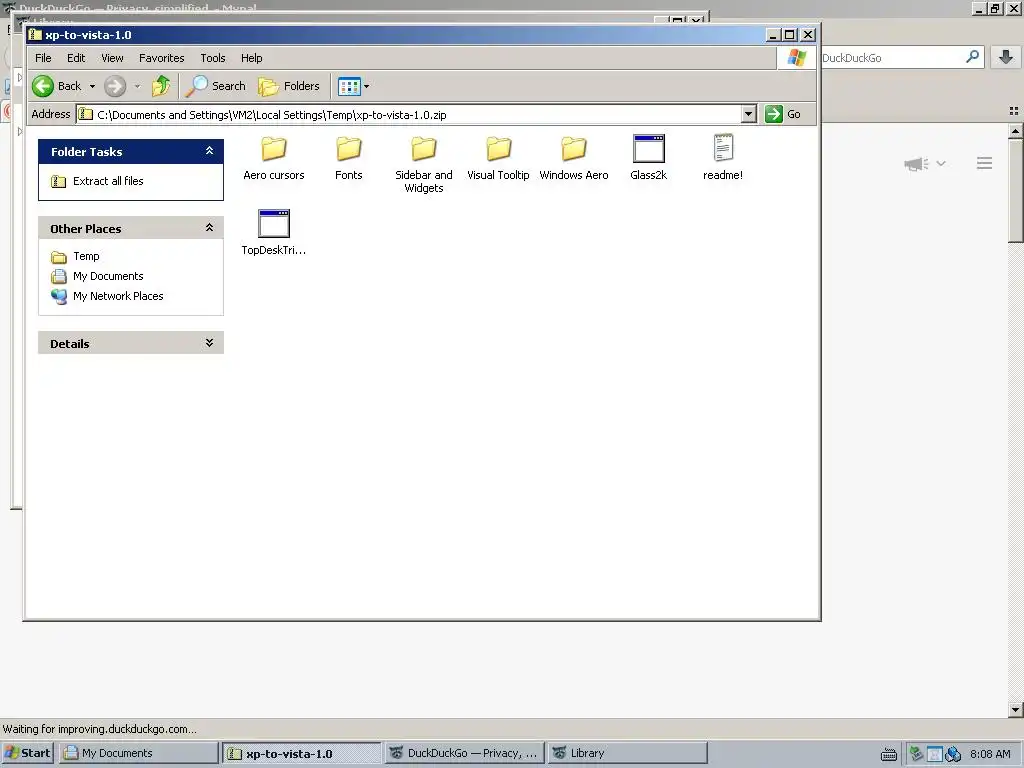The width and height of the screenshot is (1024, 768).
Task: Click the browser scrollbar up arrow
Action: click(1016, 131)
